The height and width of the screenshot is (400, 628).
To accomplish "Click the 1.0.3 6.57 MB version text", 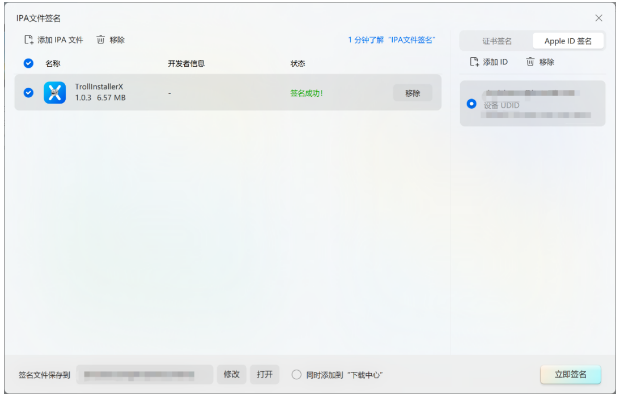I will [102, 99].
